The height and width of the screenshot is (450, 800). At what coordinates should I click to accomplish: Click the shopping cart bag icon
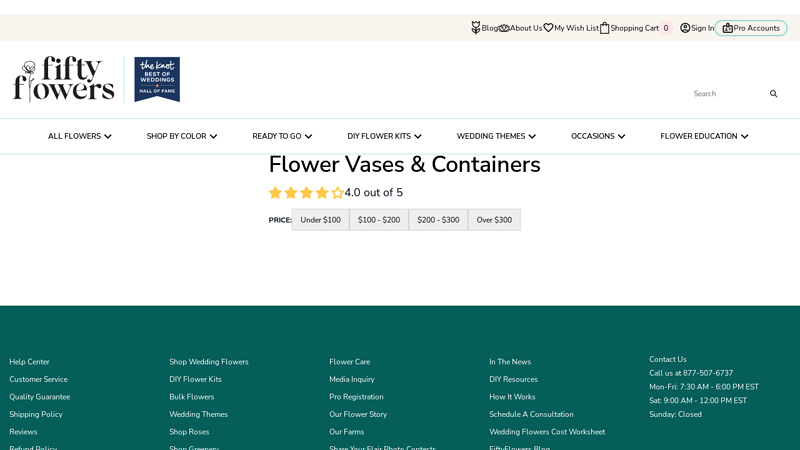605,28
